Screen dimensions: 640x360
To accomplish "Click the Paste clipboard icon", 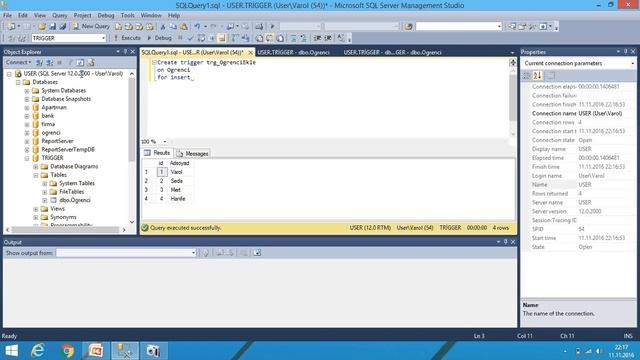I will [x=184, y=26].
